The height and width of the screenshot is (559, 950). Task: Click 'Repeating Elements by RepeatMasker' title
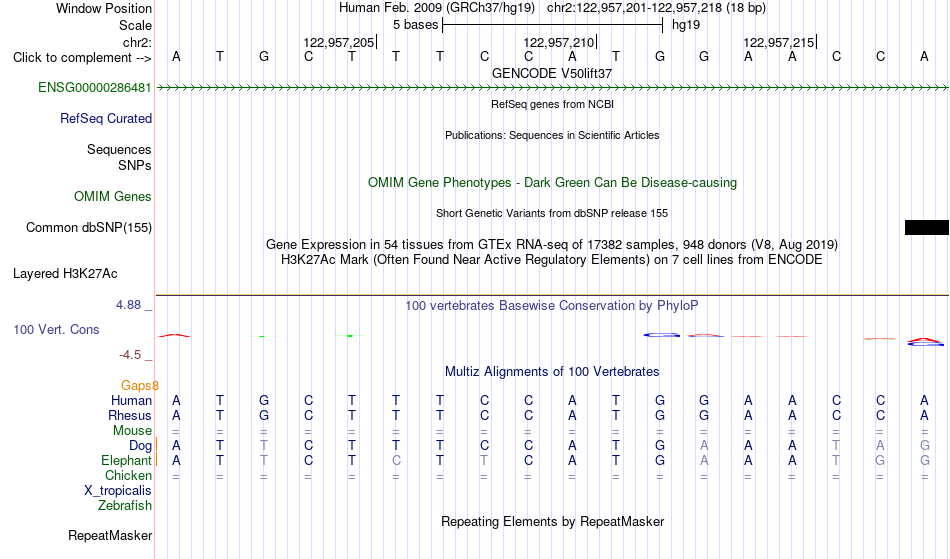(552, 521)
